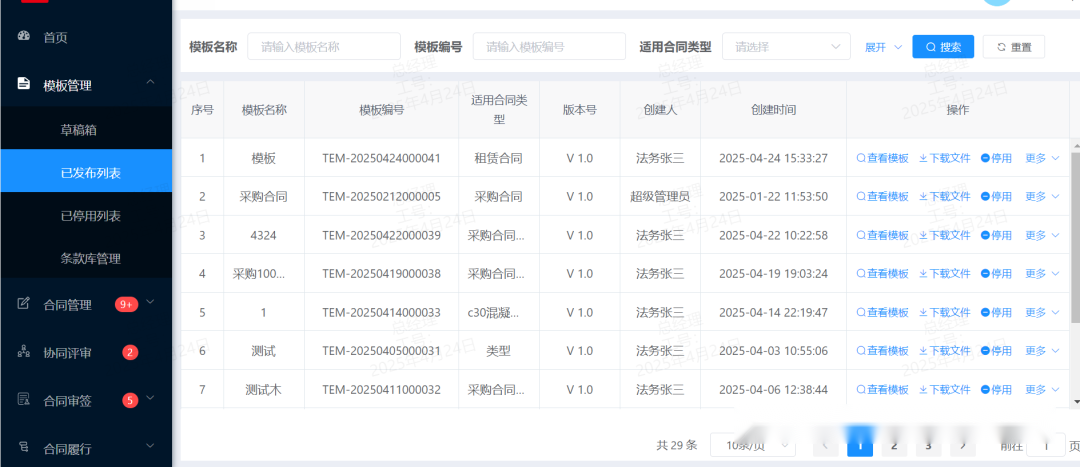Click the blue 搜索 button
The width and height of the screenshot is (1080, 467).
point(942,47)
